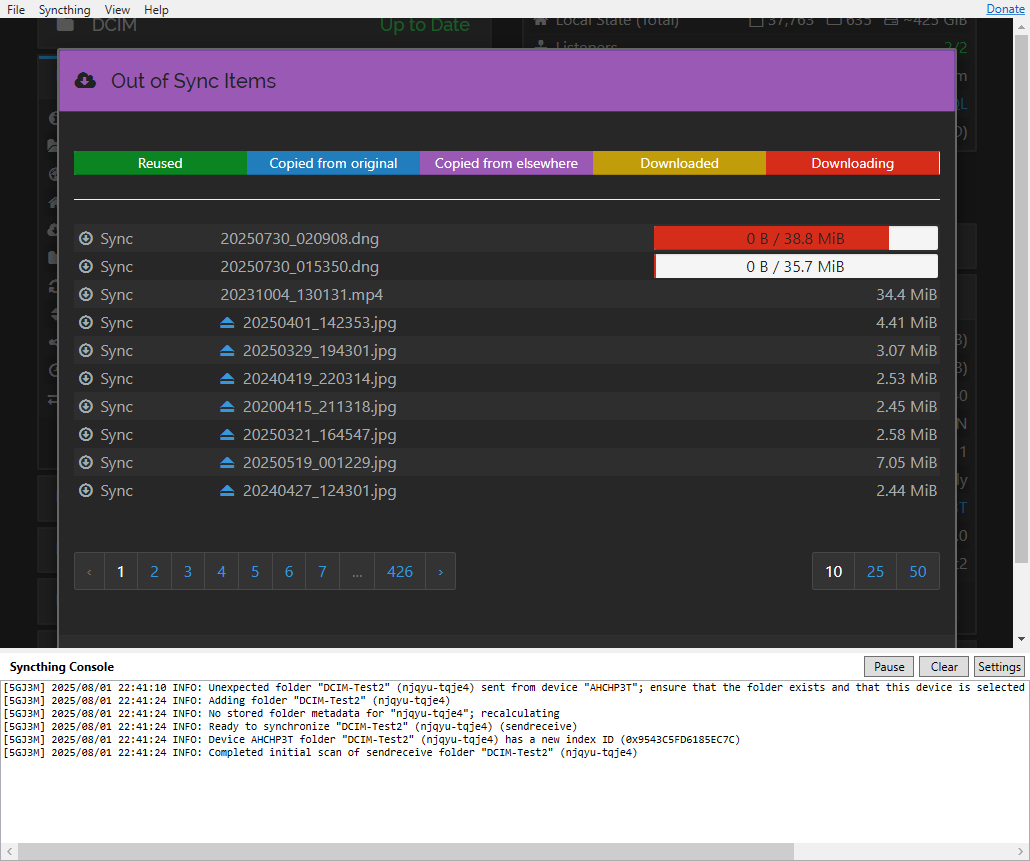The width and height of the screenshot is (1030, 861).
Task: Click the 34.4 MiB size value
Action: click(907, 294)
